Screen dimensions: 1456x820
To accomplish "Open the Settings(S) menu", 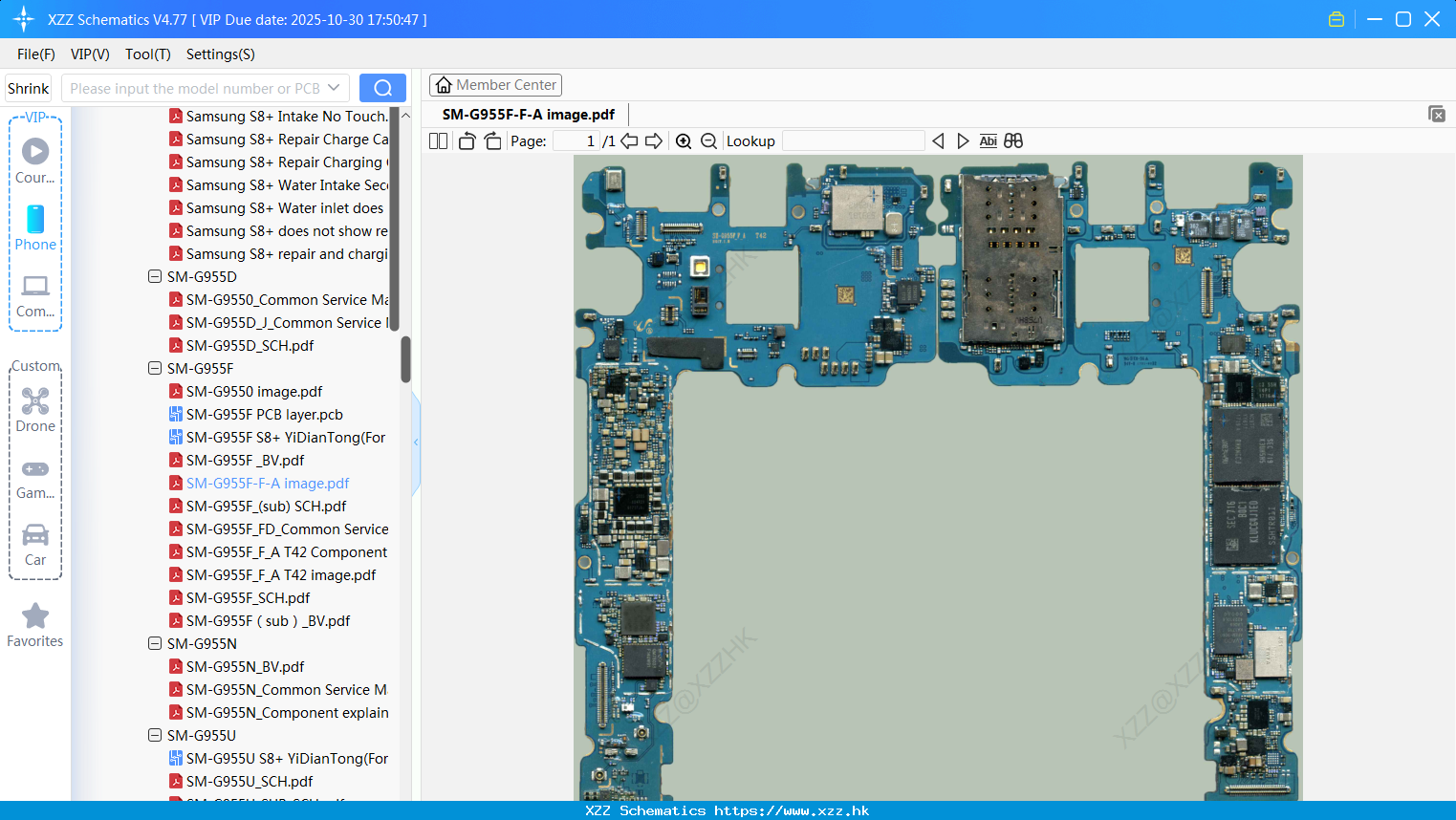I will (221, 54).
